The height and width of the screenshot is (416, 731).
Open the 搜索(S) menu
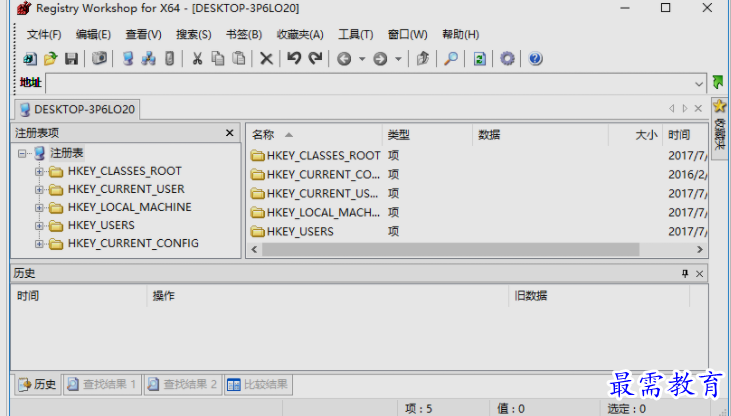tap(193, 35)
